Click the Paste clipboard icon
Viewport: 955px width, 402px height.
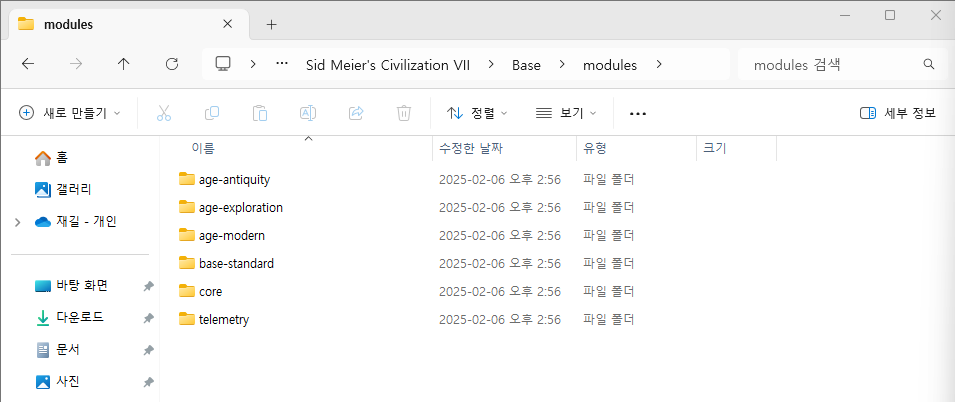pos(260,113)
